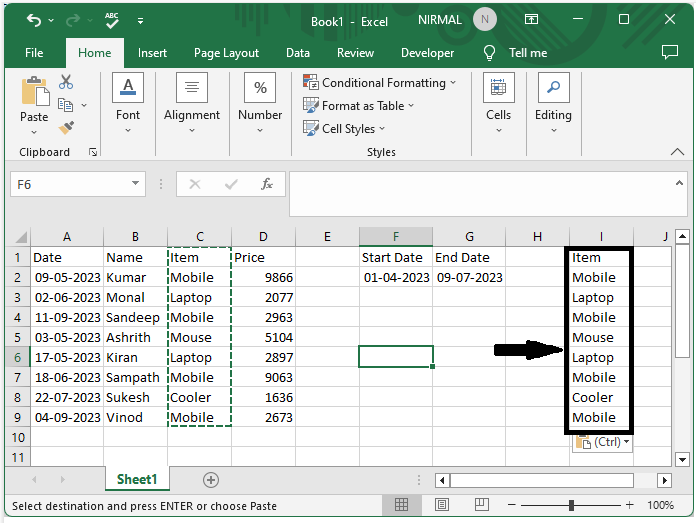Screen dimensions: 696x523
Task: Open the Developer ribbon tab
Action: pyautogui.click(x=427, y=53)
